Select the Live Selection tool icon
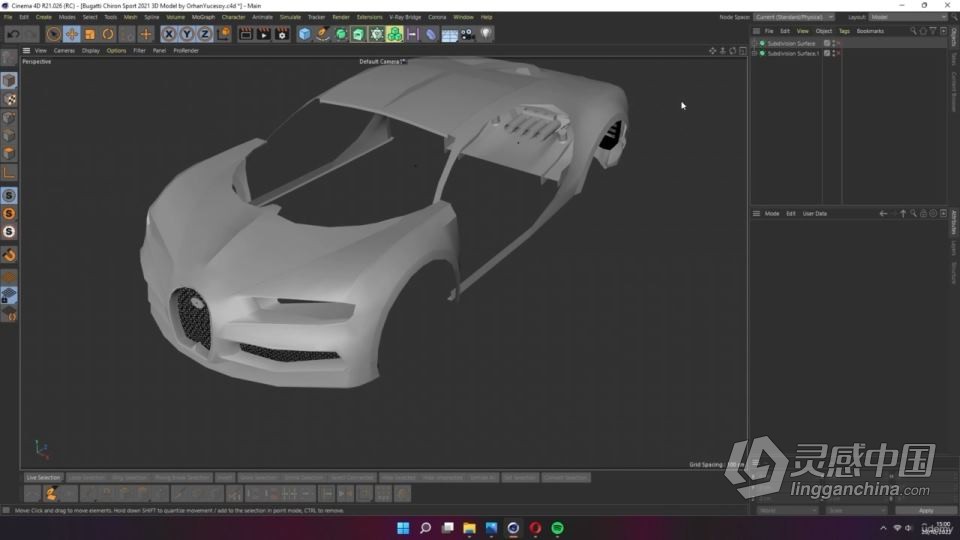Screen dimensions: 960x540 tap(53, 34)
